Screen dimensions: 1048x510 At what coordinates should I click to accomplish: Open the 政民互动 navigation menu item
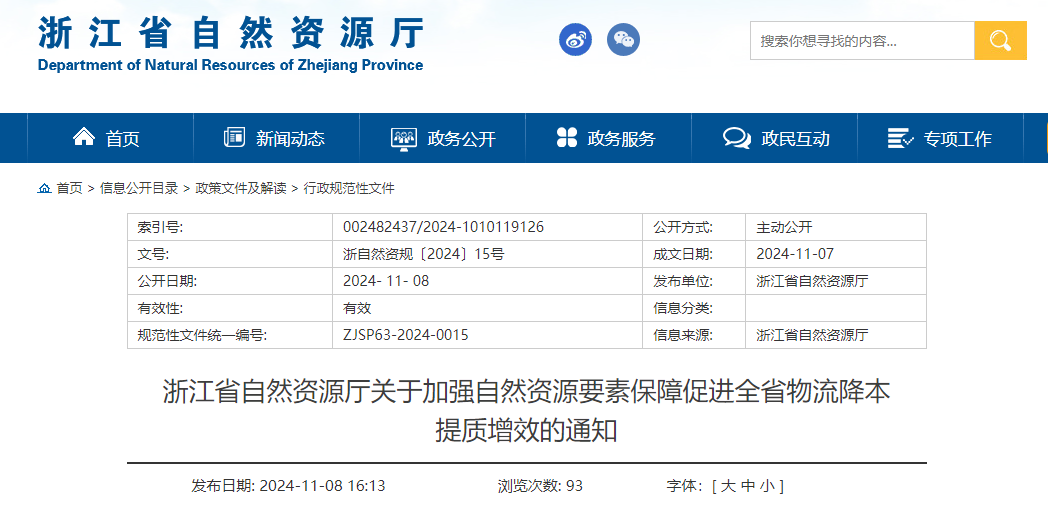pos(775,138)
